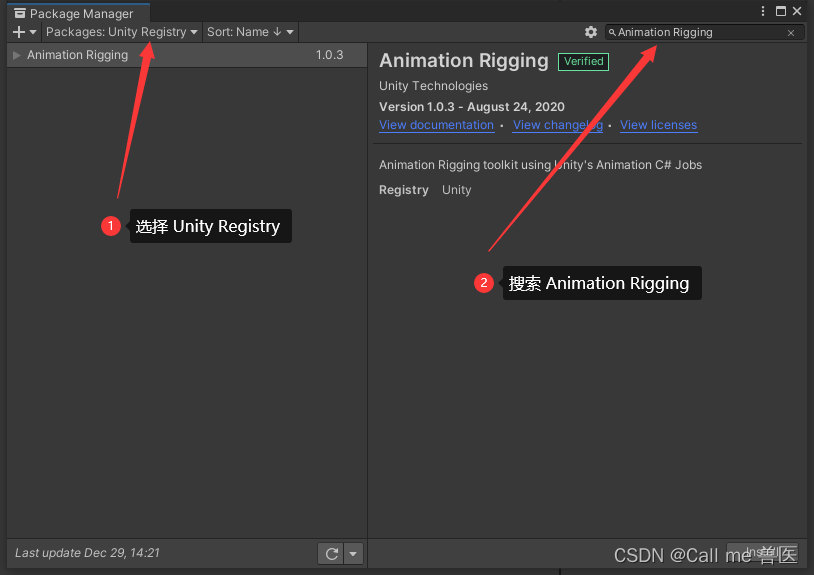Click the Registry Unity label

(425, 190)
